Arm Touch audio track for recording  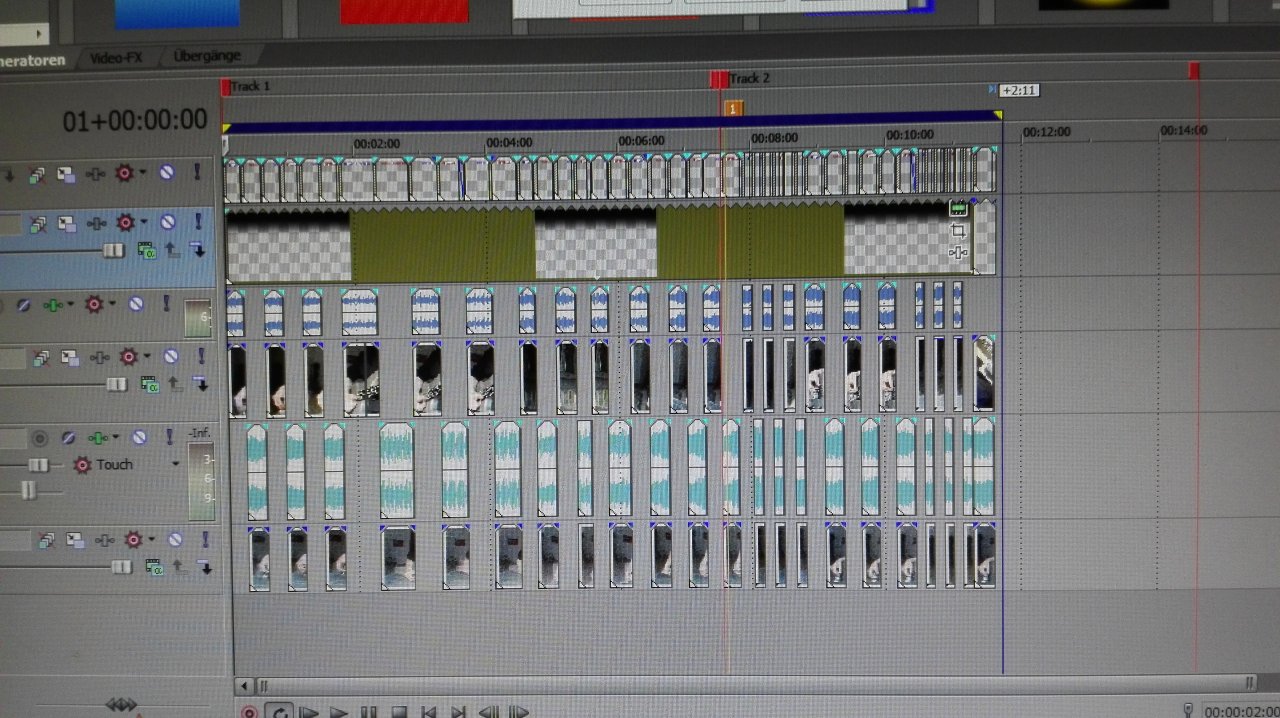coord(40,438)
